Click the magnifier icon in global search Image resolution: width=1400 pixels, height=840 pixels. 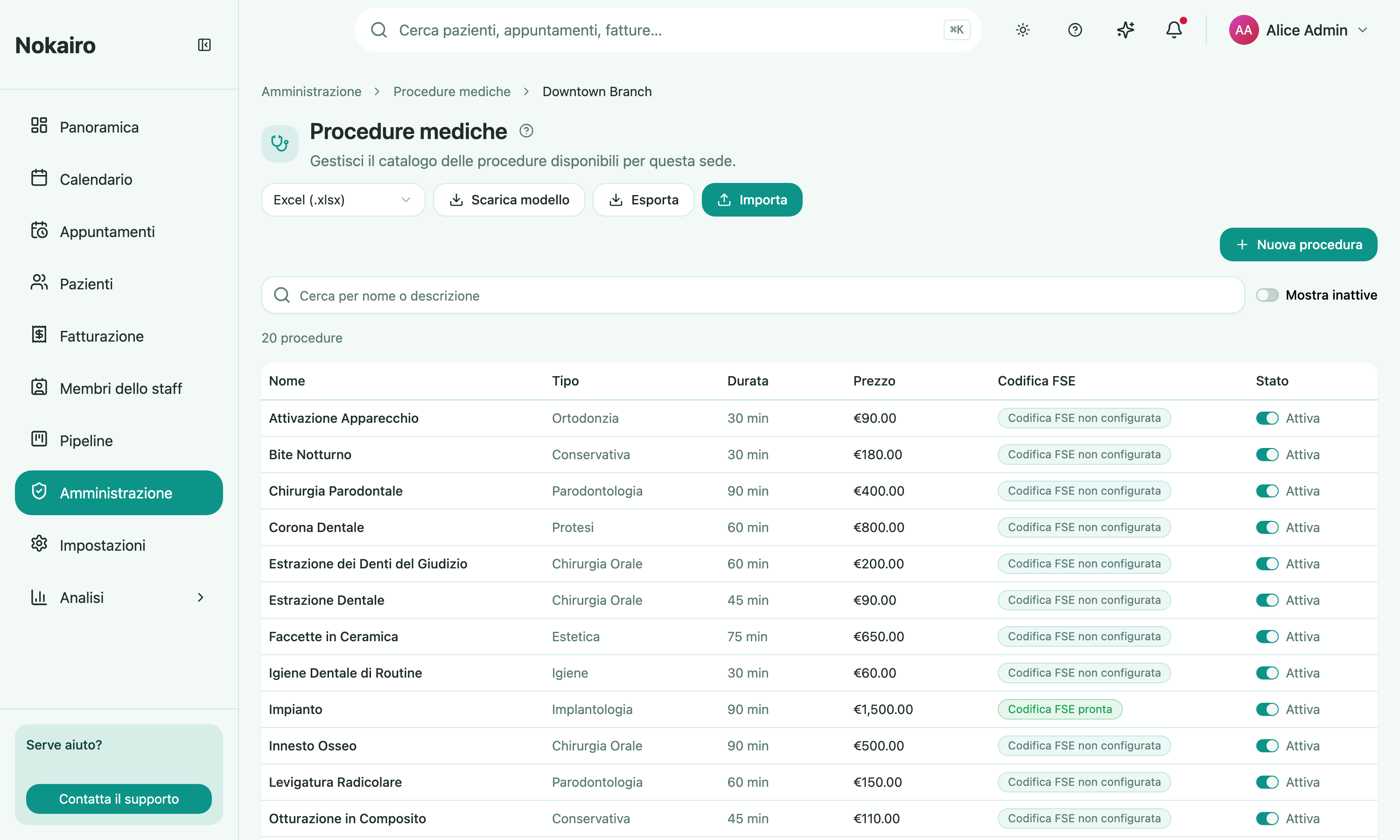point(378,30)
